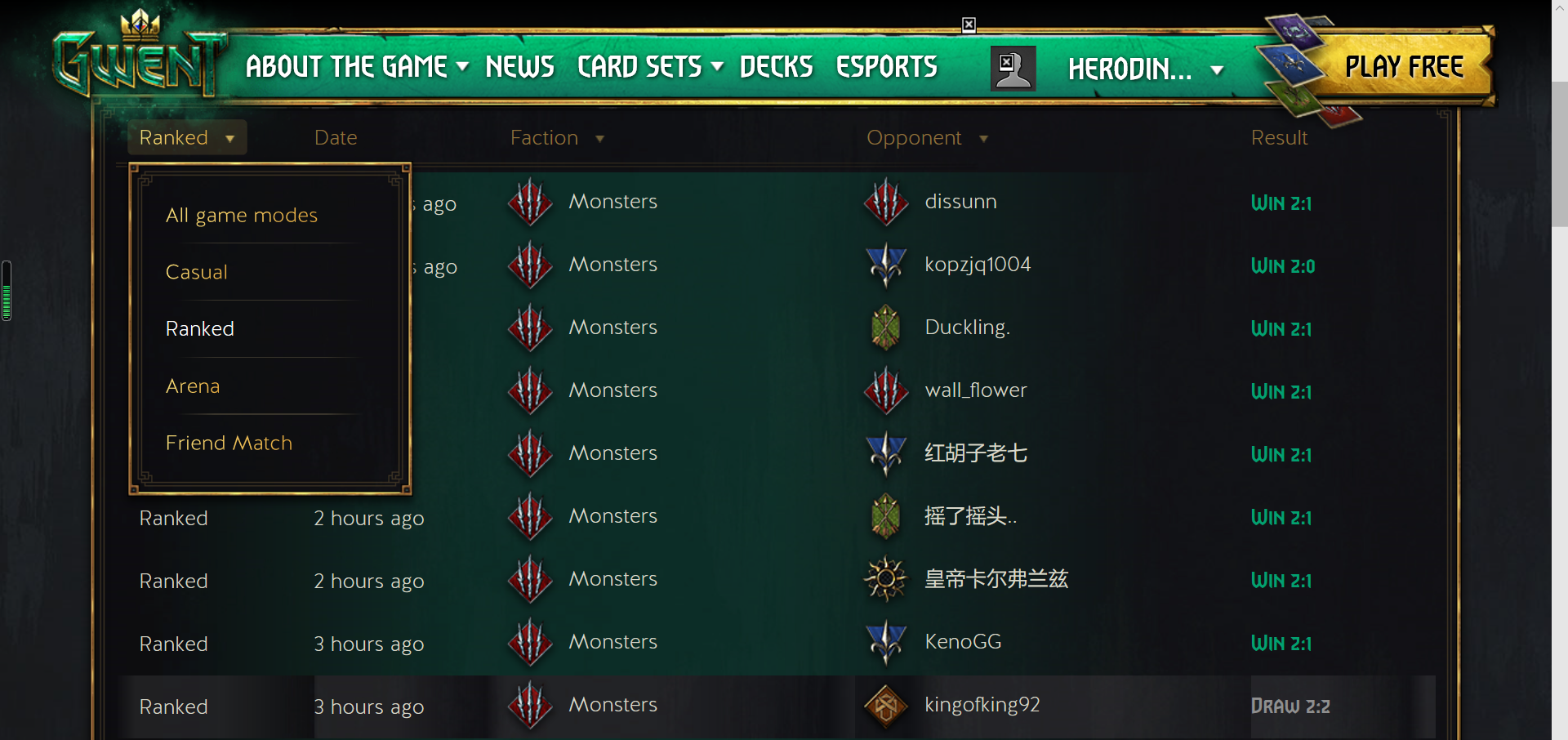Expand the Ranked game mode dropdown
The image size is (1568, 740).
point(187,137)
